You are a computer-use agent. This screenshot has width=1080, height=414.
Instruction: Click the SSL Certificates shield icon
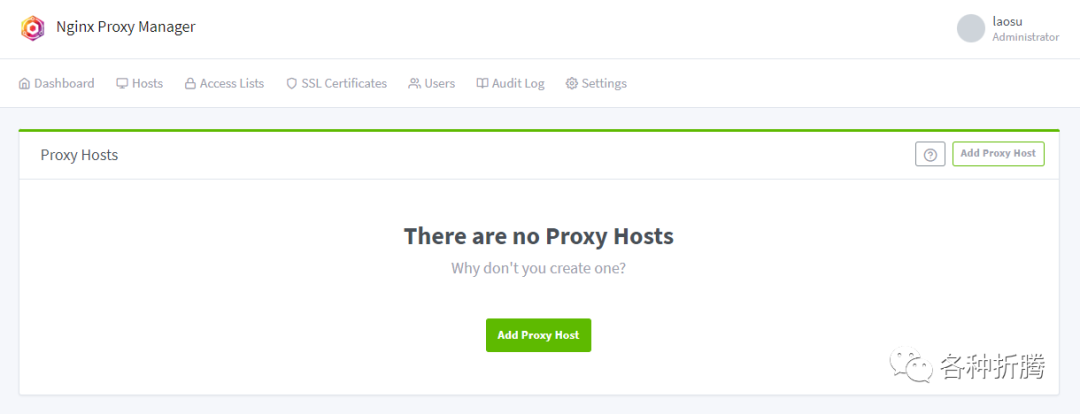pyautogui.click(x=292, y=84)
